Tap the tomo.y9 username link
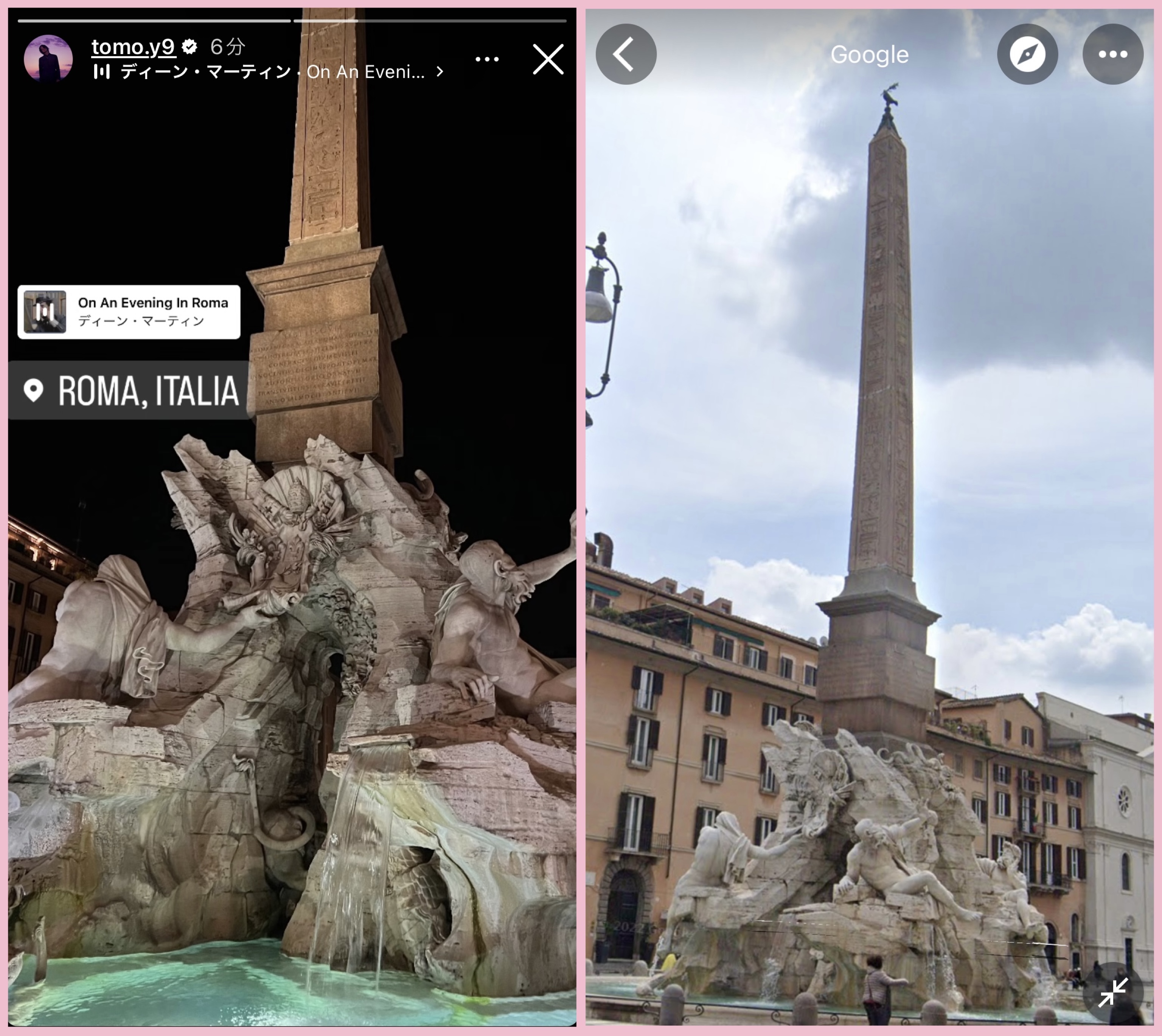This screenshot has height=1036, width=1162. 133,47
